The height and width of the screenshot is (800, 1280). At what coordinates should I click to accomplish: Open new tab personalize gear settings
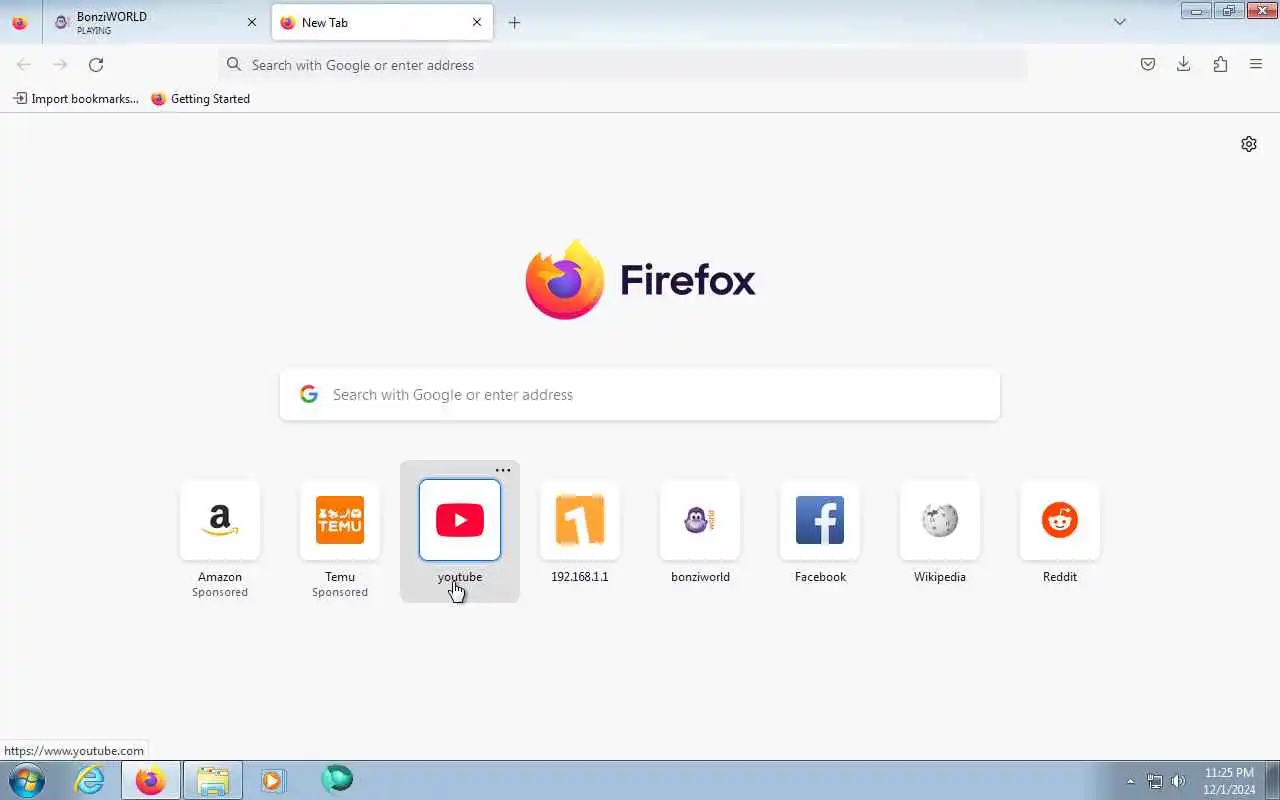click(1249, 144)
